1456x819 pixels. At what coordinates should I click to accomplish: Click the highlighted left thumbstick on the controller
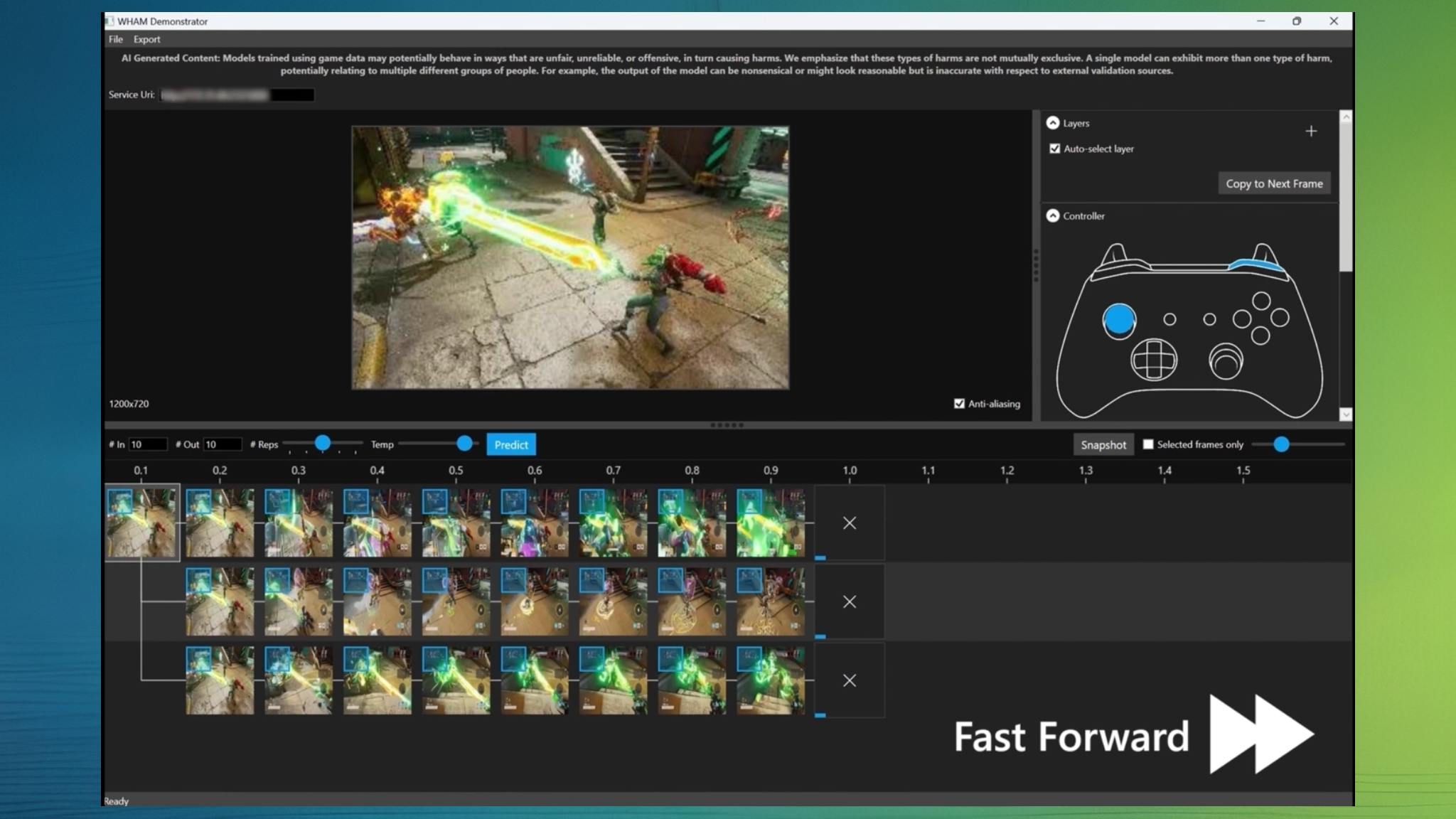[x=1119, y=319]
